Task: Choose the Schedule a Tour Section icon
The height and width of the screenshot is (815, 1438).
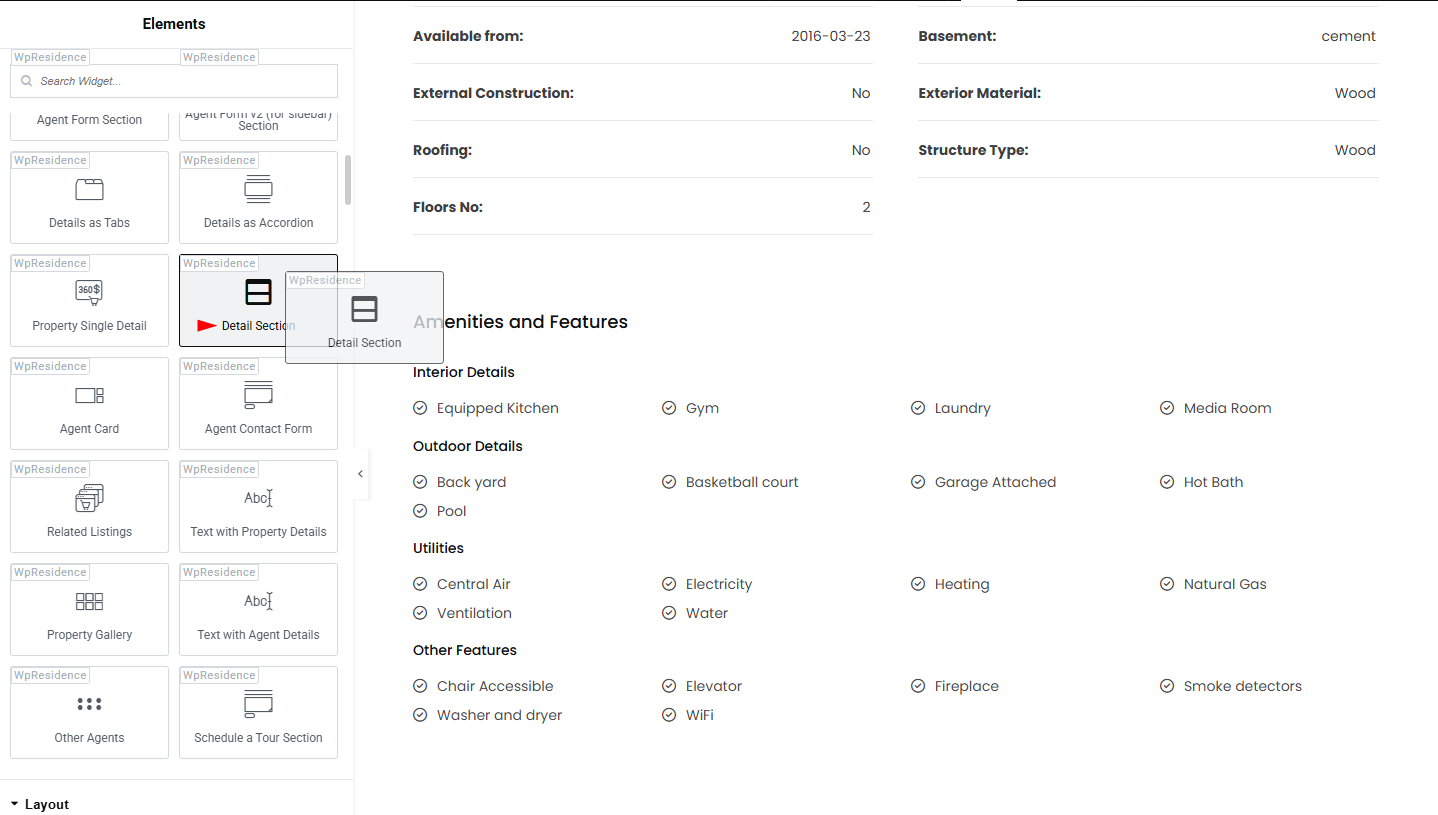Action: point(258,704)
